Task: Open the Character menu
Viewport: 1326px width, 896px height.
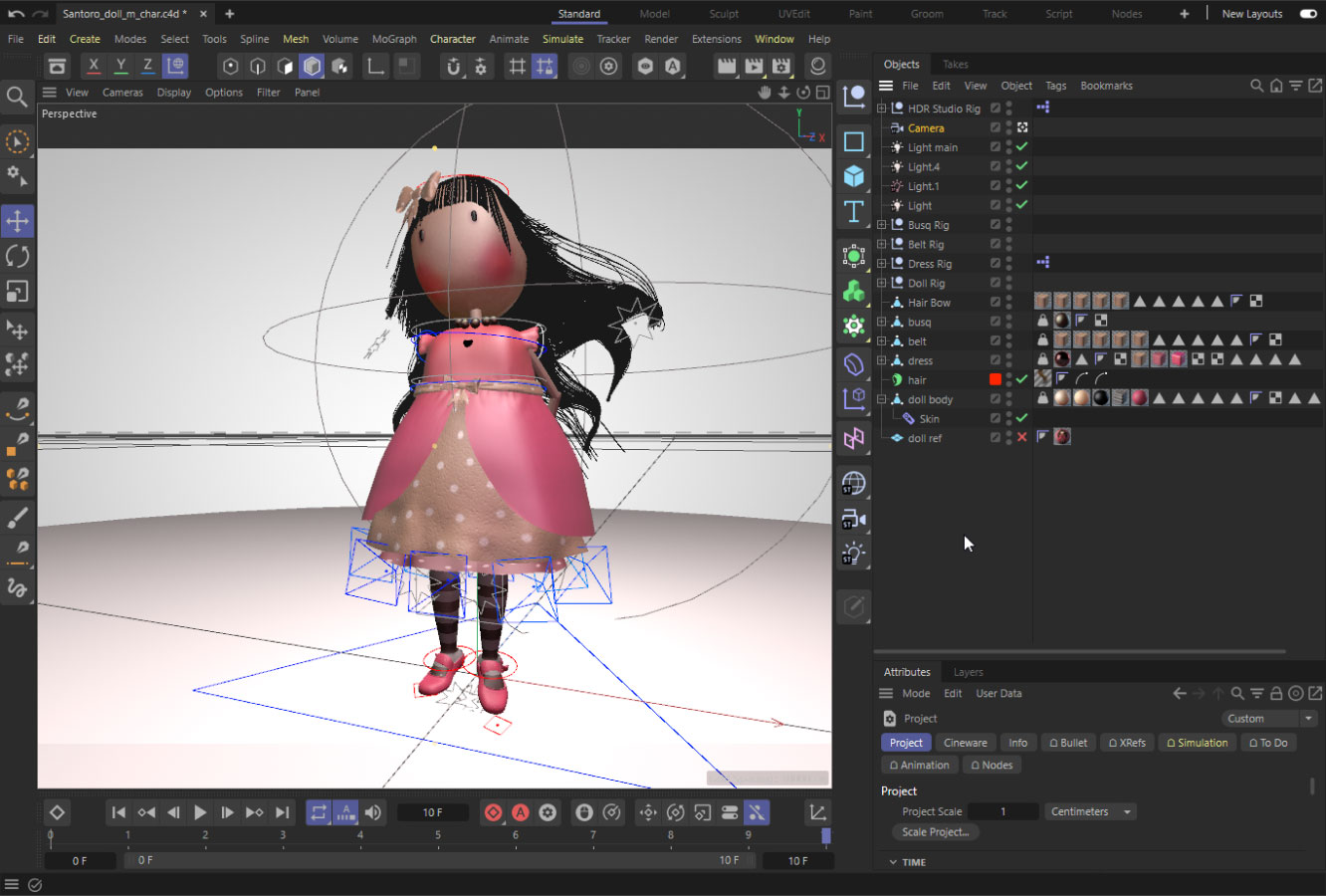Action: (x=453, y=39)
